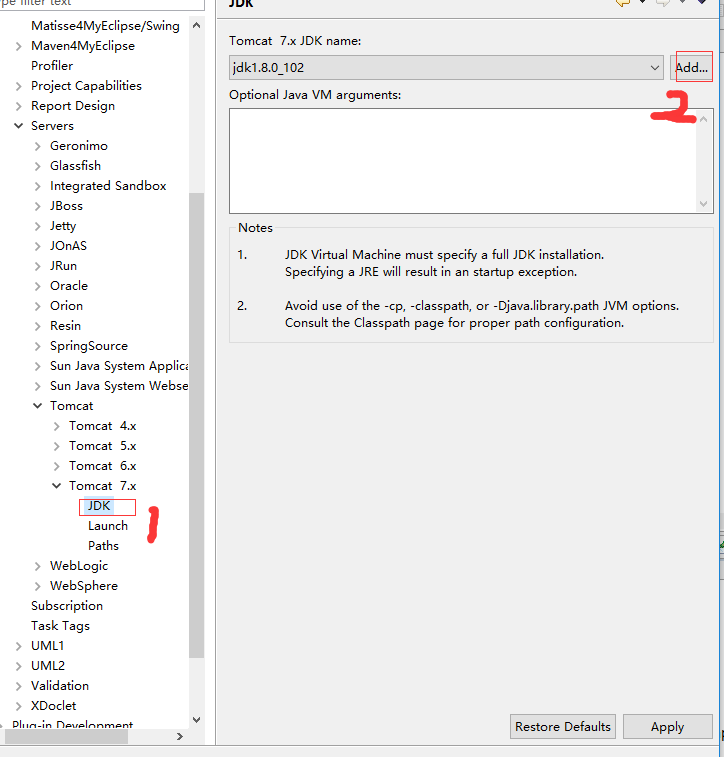Expand the Tomcat 5.x tree node
This screenshot has height=757, width=724.
(56, 446)
